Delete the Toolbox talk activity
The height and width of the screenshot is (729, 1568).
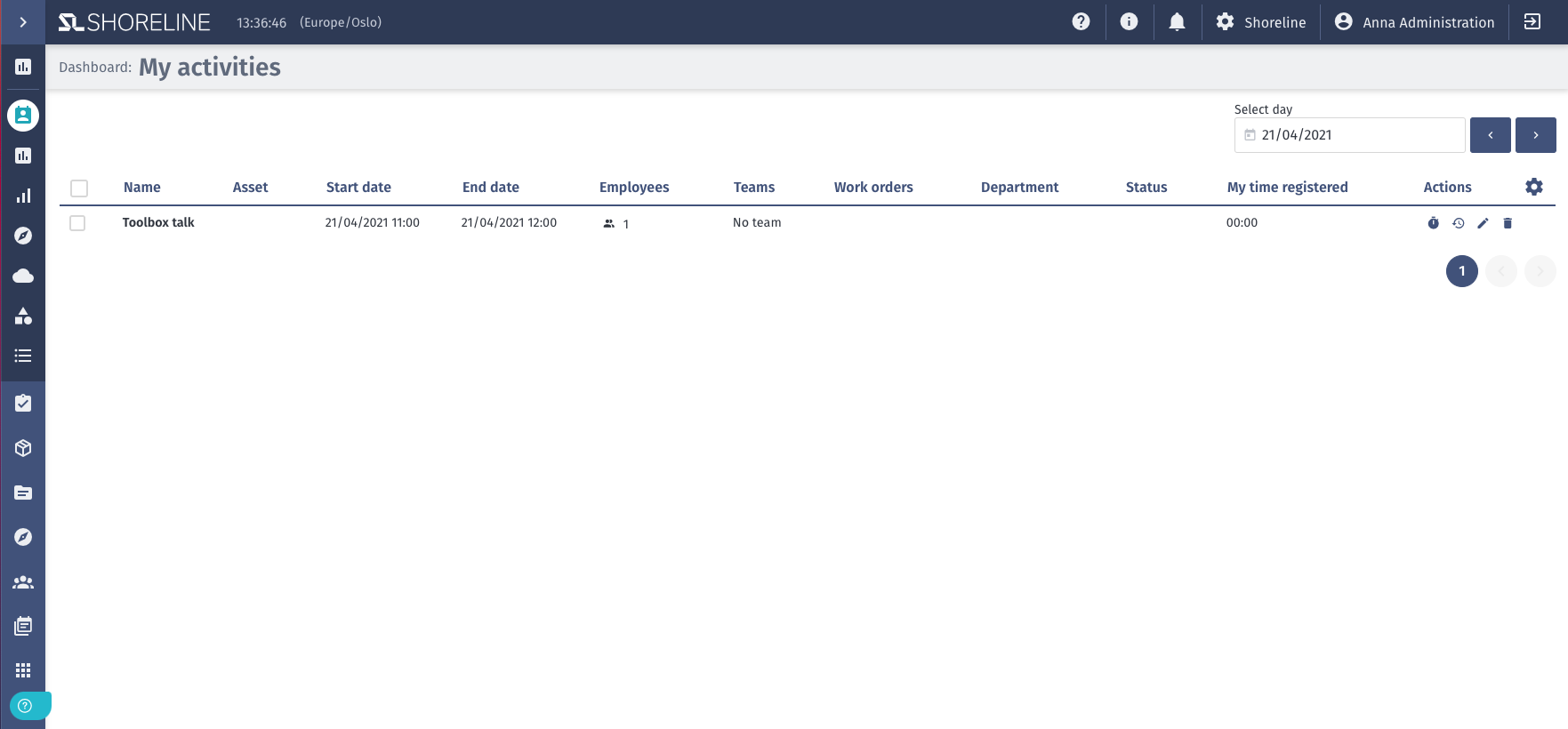1508,223
